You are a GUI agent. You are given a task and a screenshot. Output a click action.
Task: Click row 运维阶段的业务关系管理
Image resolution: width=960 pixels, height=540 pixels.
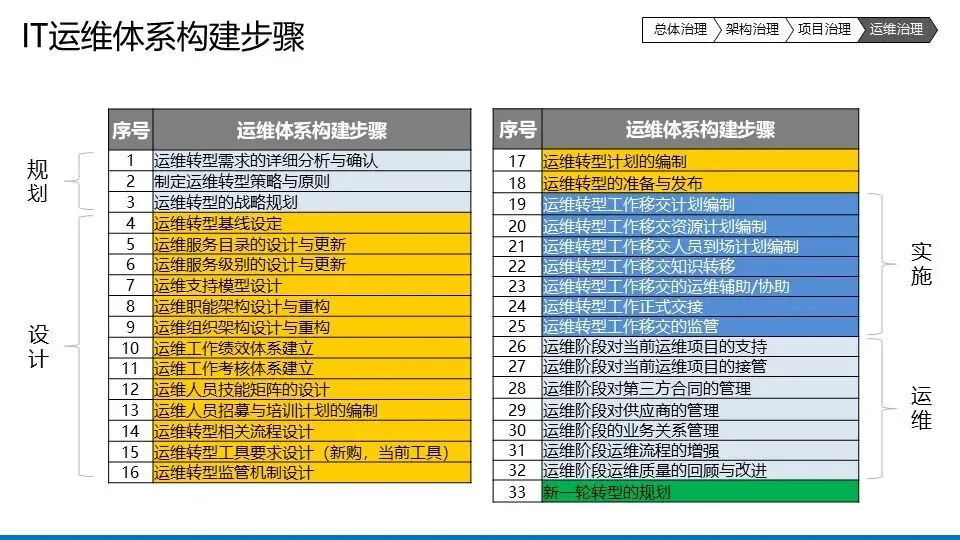pyautogui.click(x=676, y=430)
